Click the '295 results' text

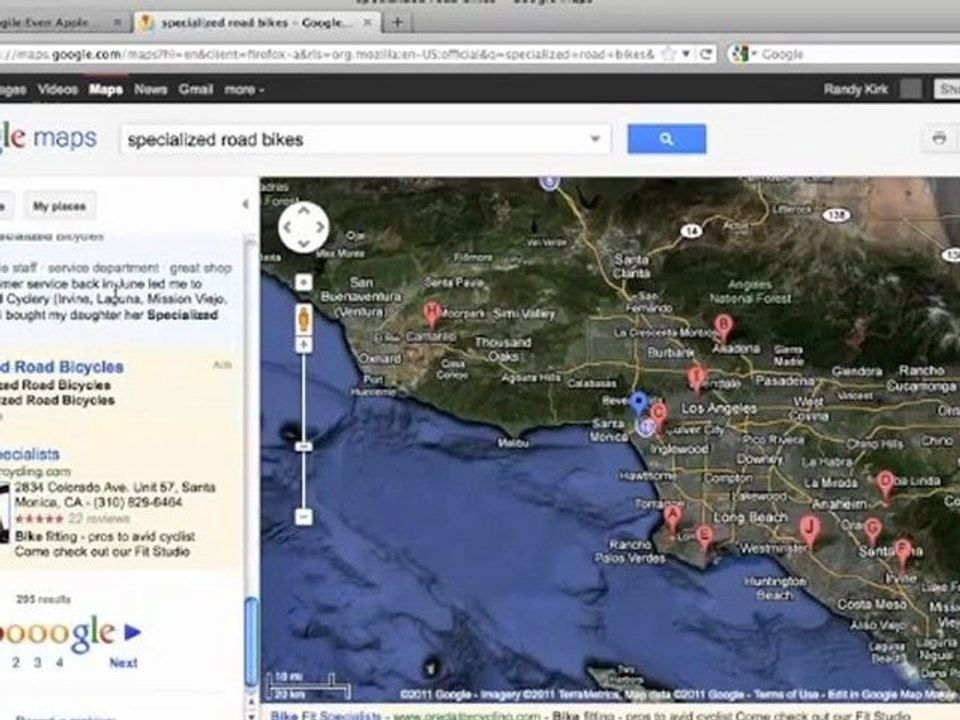43,599
